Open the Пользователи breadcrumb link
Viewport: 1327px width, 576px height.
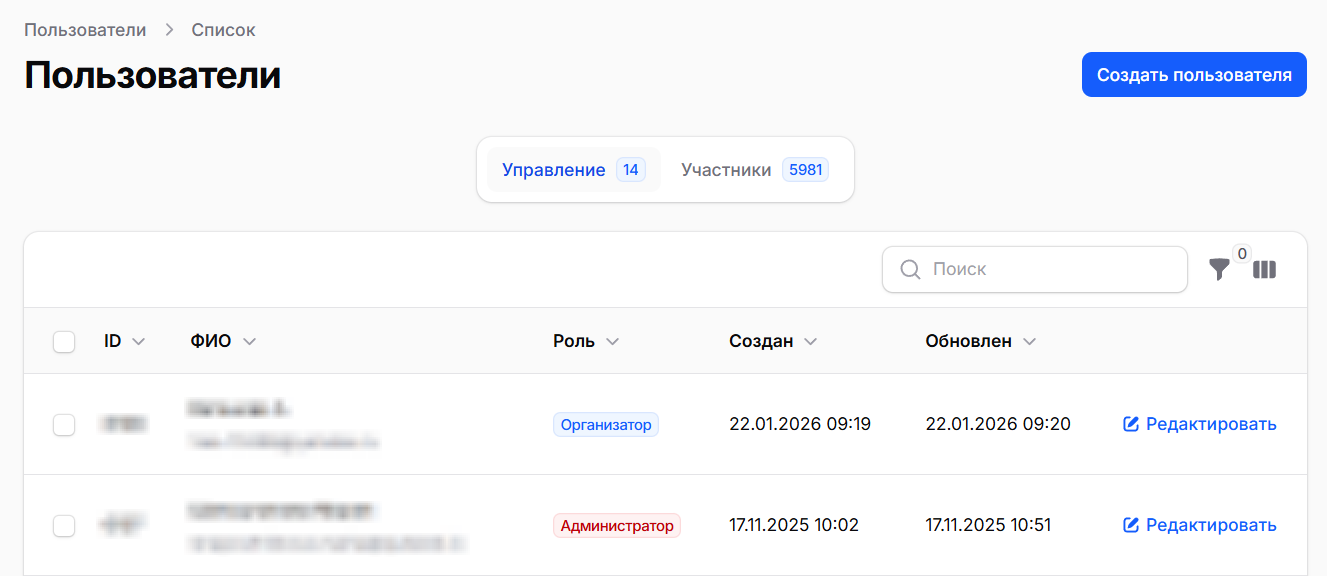coord(85,30)
